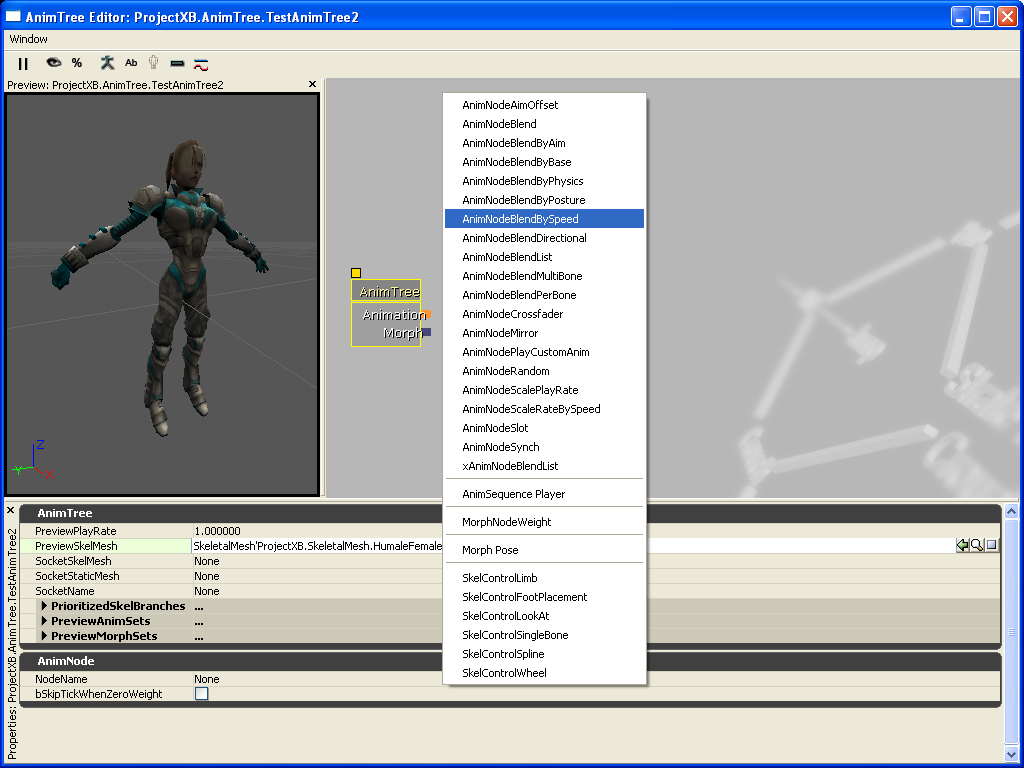Click the ellipsis button next to PreviewAnimSets

click(199, 621)
